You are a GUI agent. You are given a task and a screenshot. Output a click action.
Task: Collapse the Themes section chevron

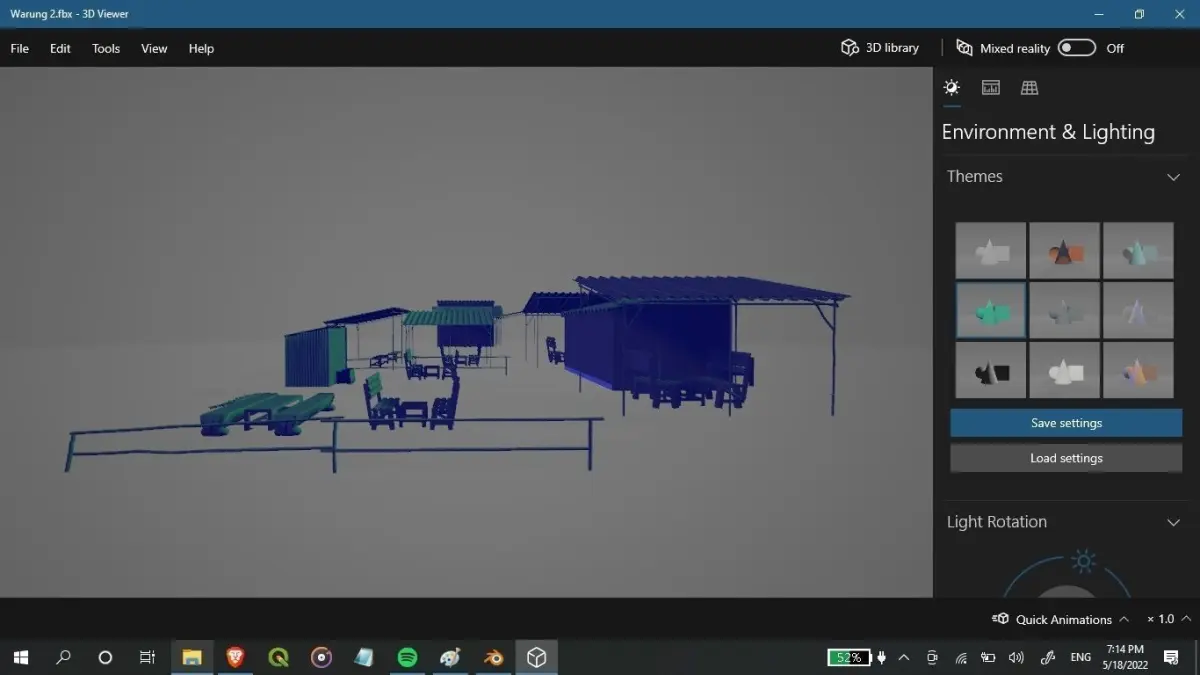1174,177
